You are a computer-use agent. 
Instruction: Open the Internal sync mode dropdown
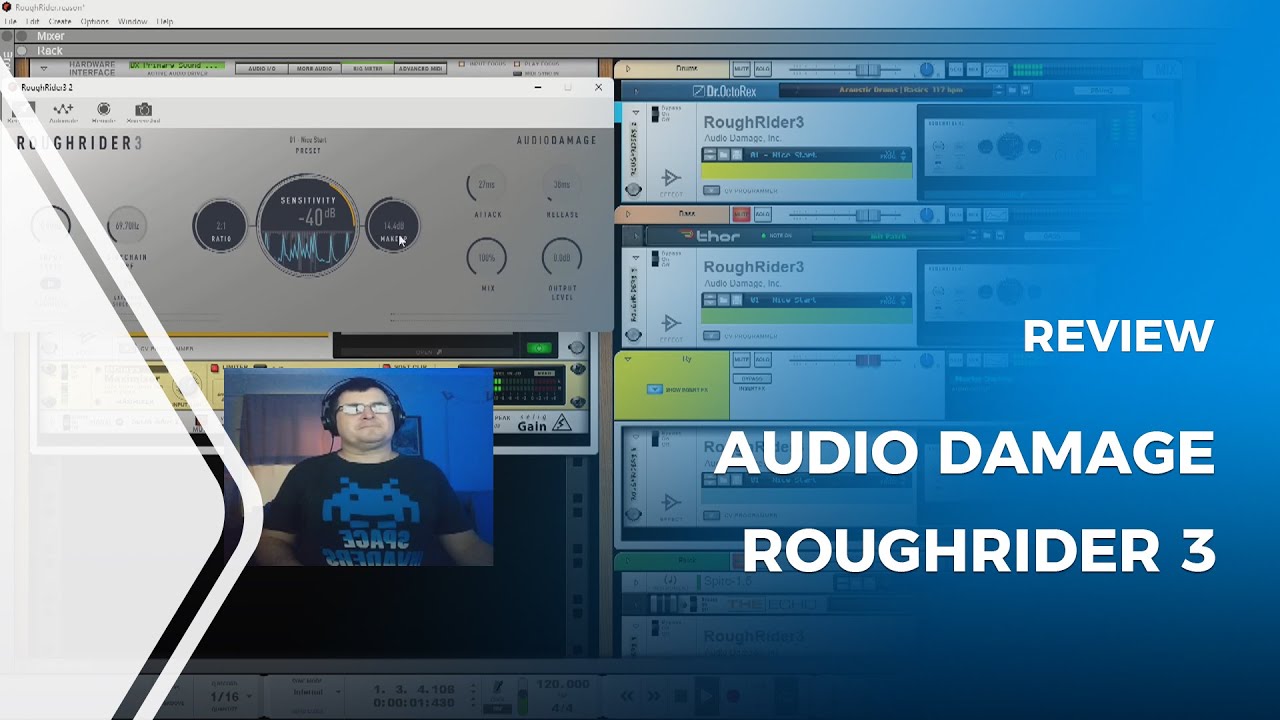click(316, 692)
